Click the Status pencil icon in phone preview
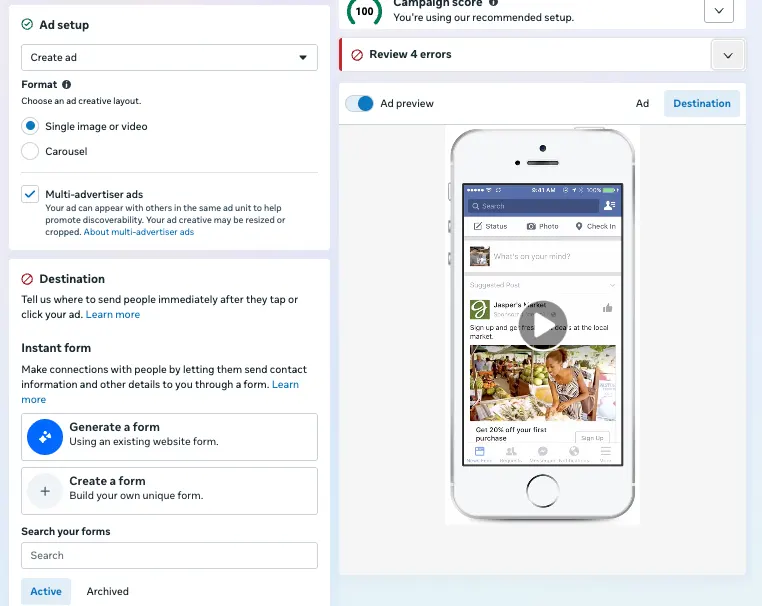This screenshot has width=762, height=606. [478, 226]
